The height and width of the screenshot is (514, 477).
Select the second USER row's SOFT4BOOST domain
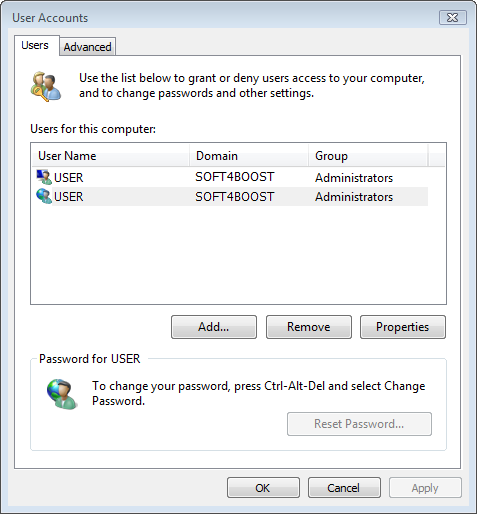(x=235, y=197)
